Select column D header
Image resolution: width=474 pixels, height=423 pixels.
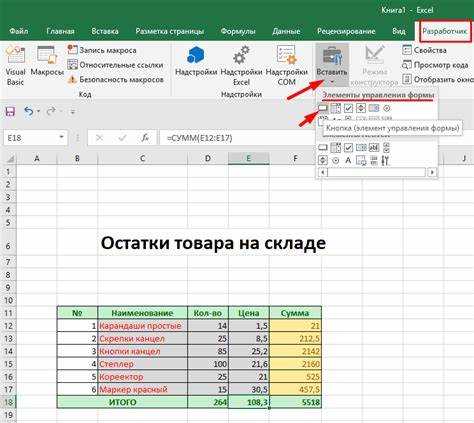(x=208, y=158)
